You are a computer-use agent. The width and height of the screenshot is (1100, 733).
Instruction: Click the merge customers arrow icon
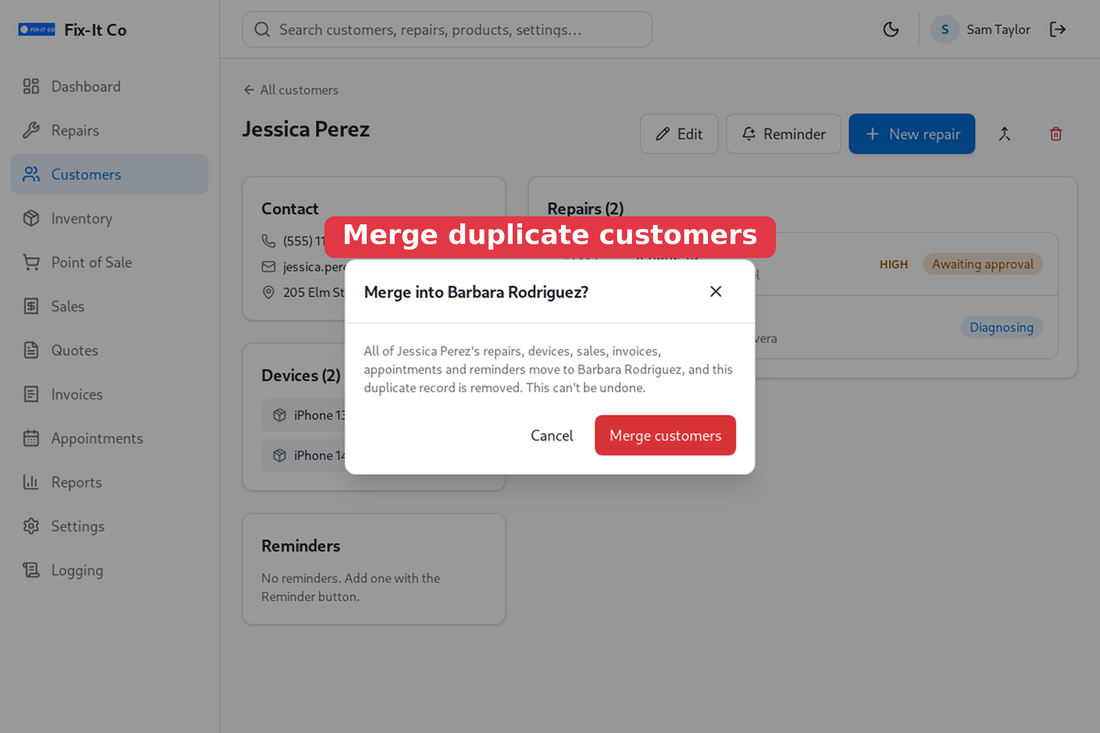coord(1005,134)
